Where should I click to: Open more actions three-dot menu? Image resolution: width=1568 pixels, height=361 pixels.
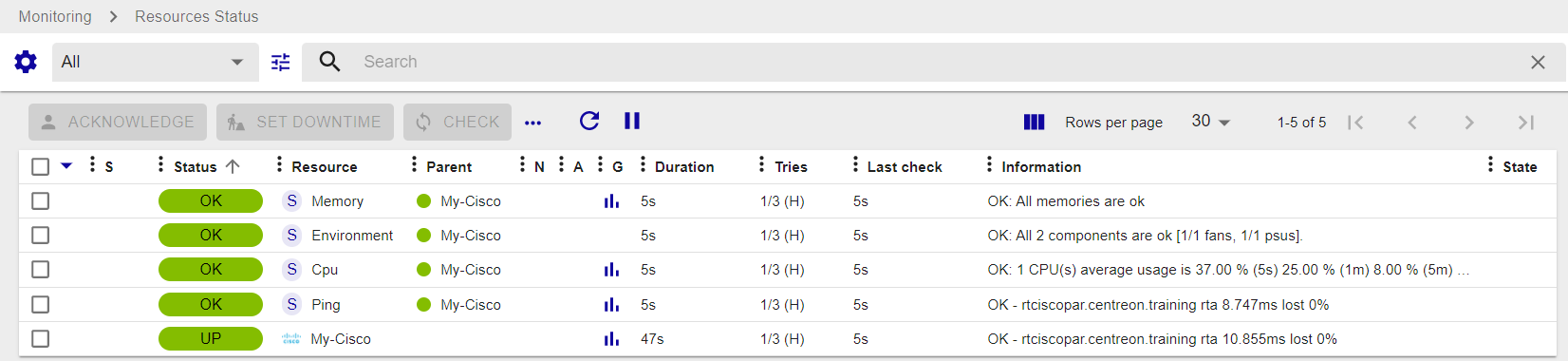pos(532,123)
